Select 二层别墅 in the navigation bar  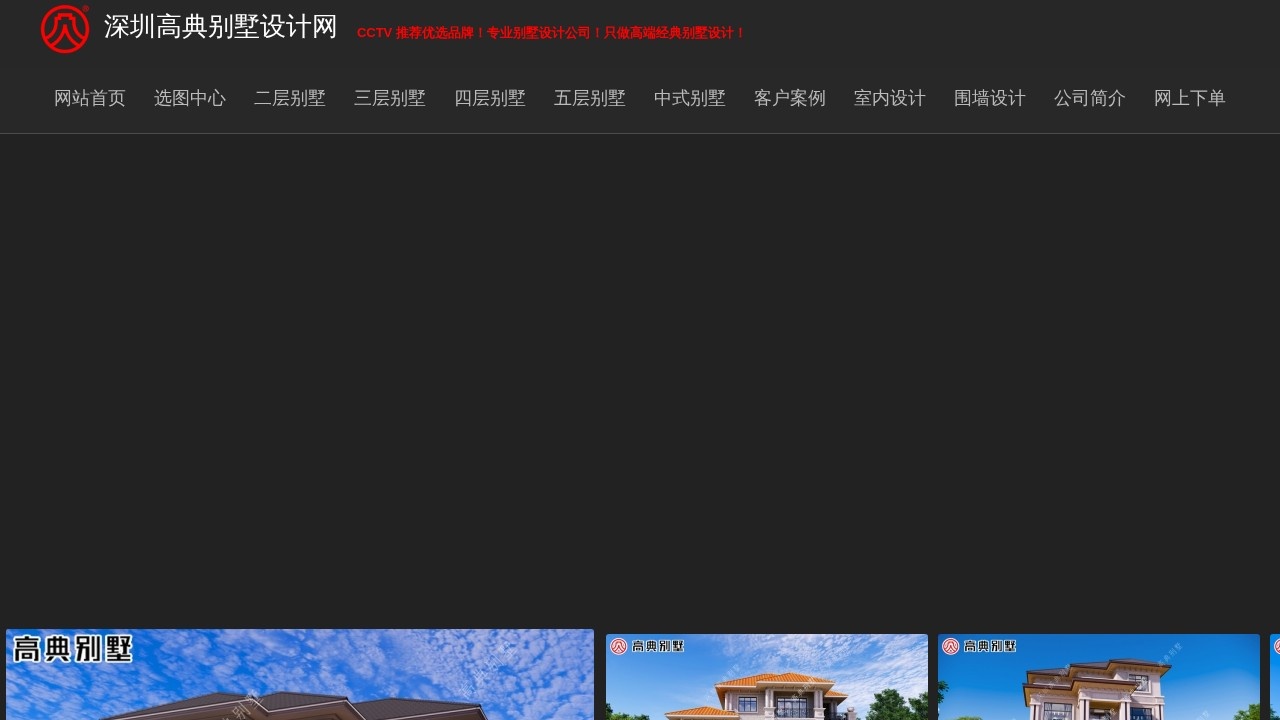pyautogui.click(x=289, y=98)
